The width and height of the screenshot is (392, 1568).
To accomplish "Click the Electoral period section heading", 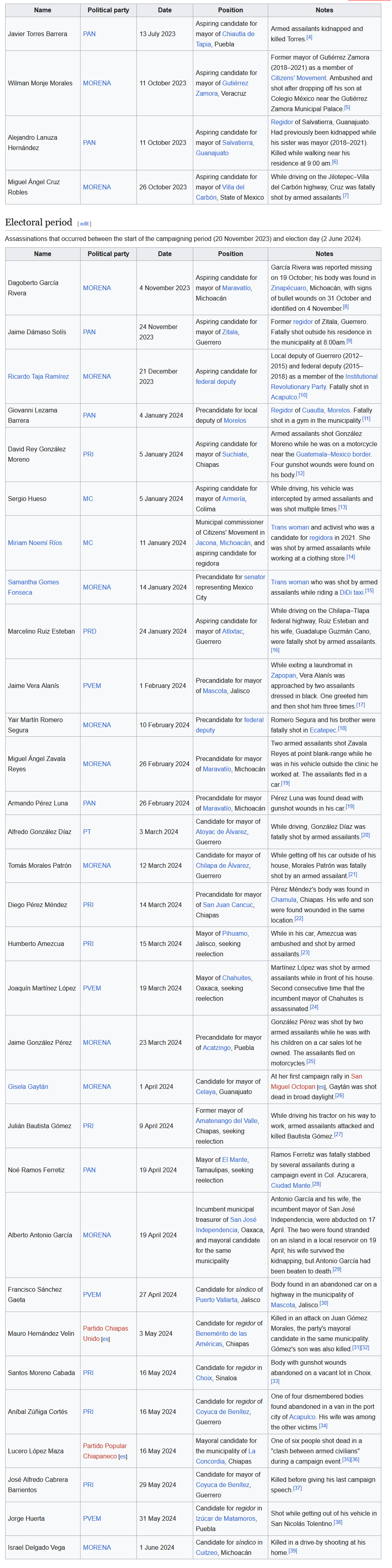I will tap(38, 222).
